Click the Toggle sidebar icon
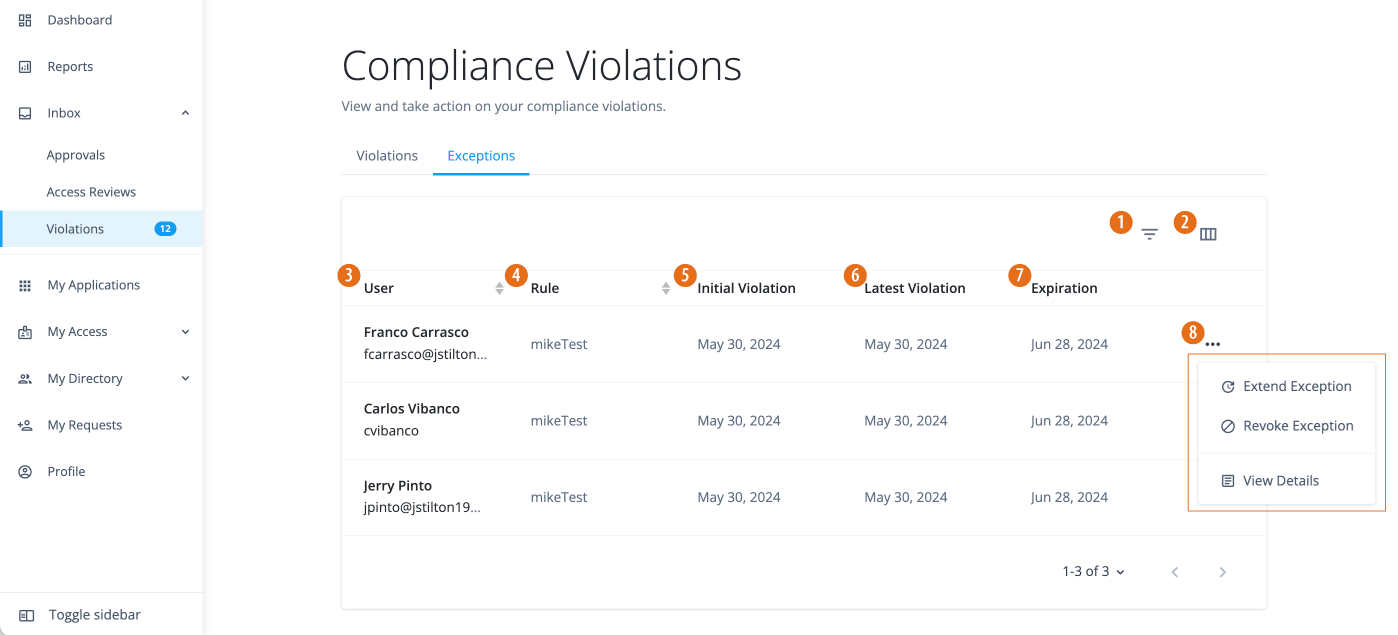 [24, 613]
